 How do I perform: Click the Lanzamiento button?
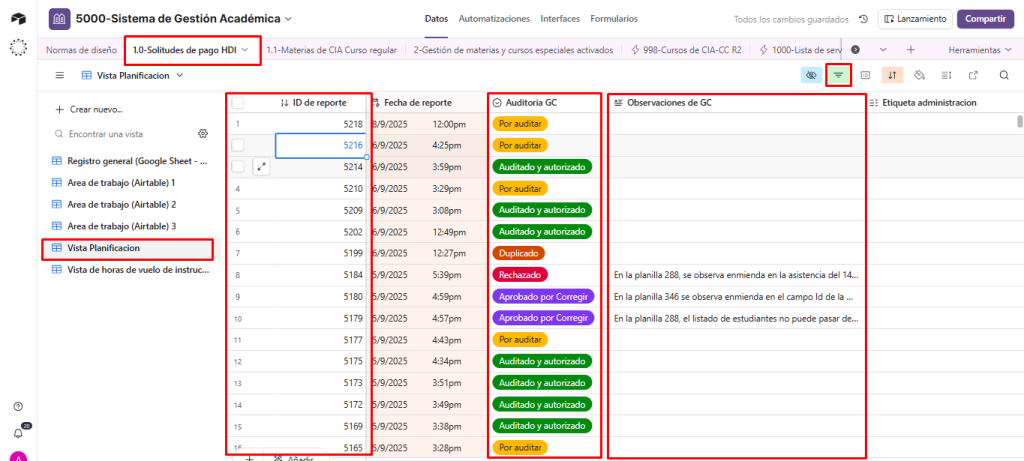[915, 19]
